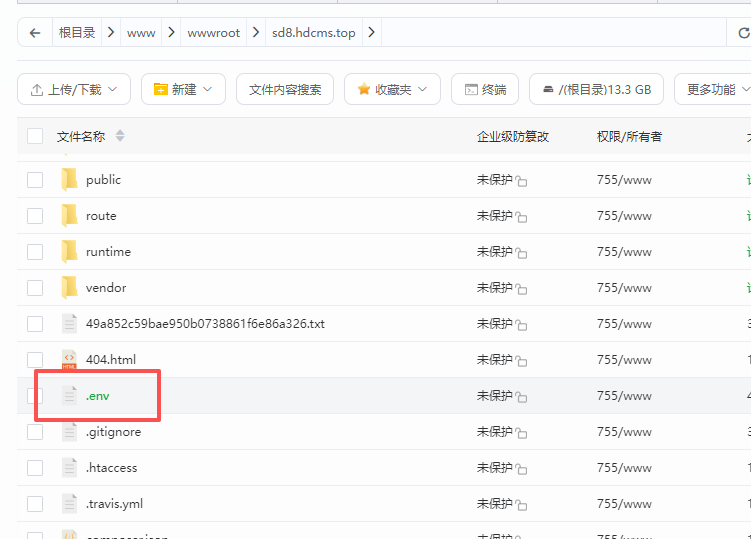Click the refresh icon beside path bar
Screen dimensions: 751x539
coord(744,33)
